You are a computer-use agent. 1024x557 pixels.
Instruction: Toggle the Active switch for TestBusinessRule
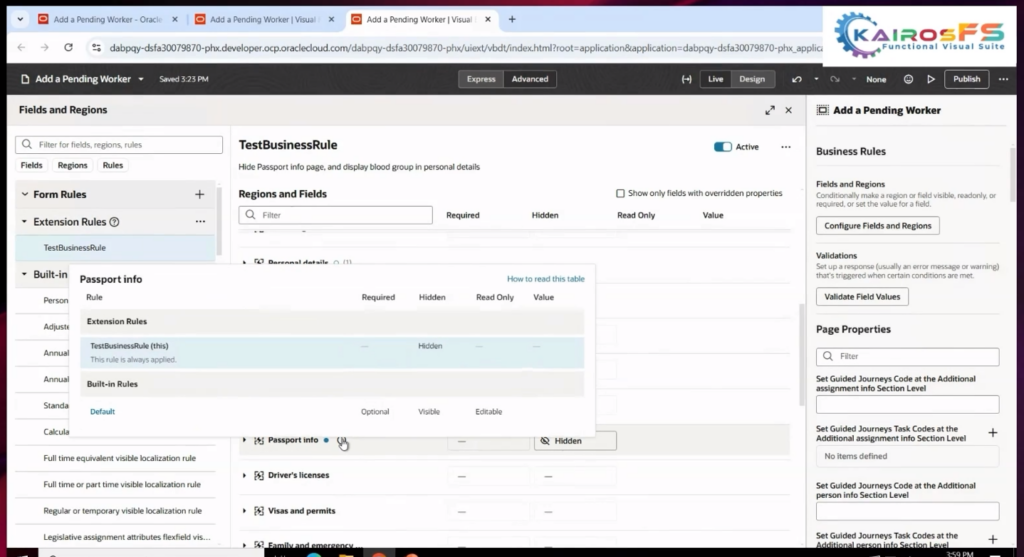pos(722,147)
